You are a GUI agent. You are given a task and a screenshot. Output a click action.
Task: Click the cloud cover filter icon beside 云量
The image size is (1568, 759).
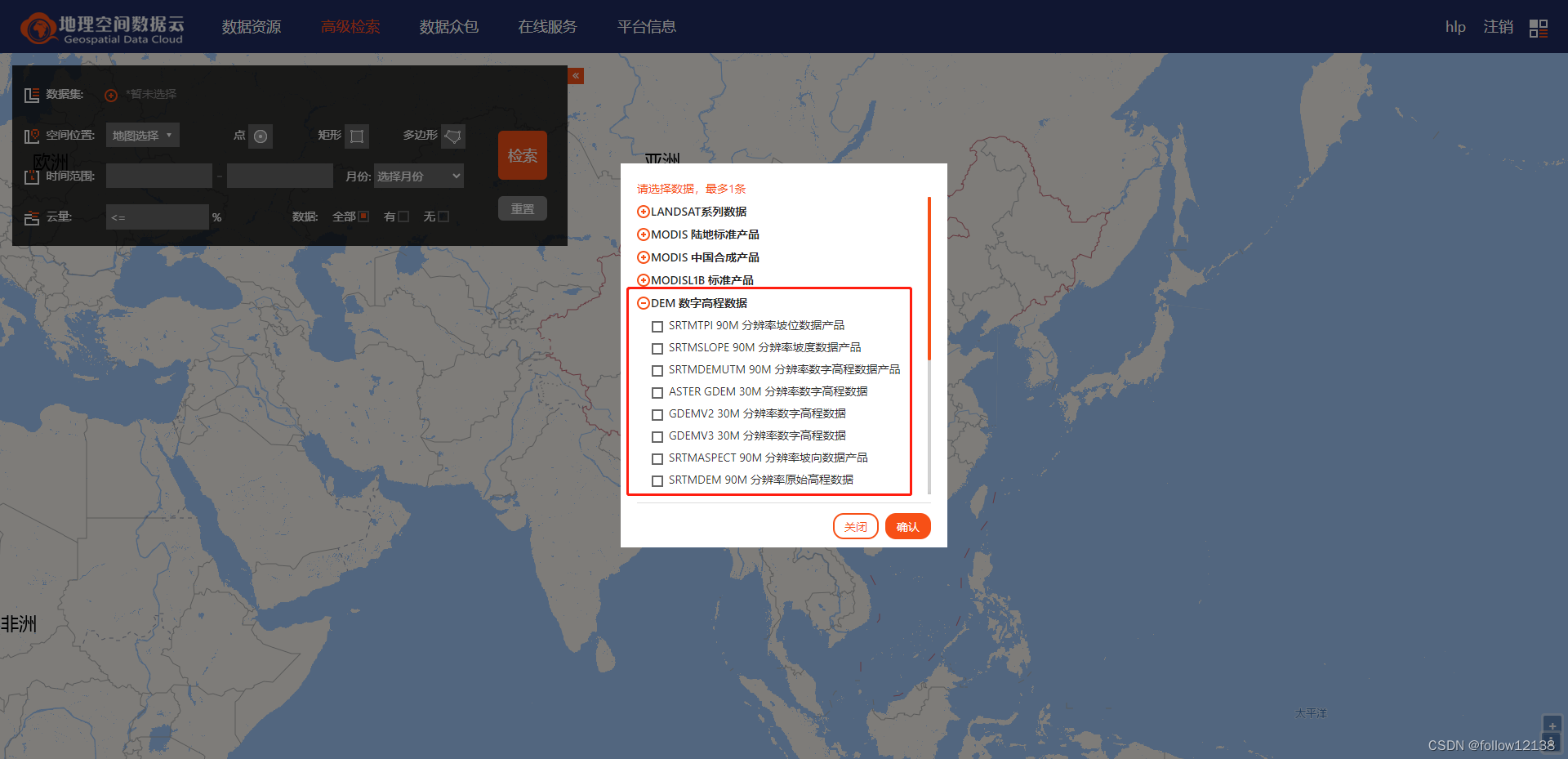click(32, 217)
